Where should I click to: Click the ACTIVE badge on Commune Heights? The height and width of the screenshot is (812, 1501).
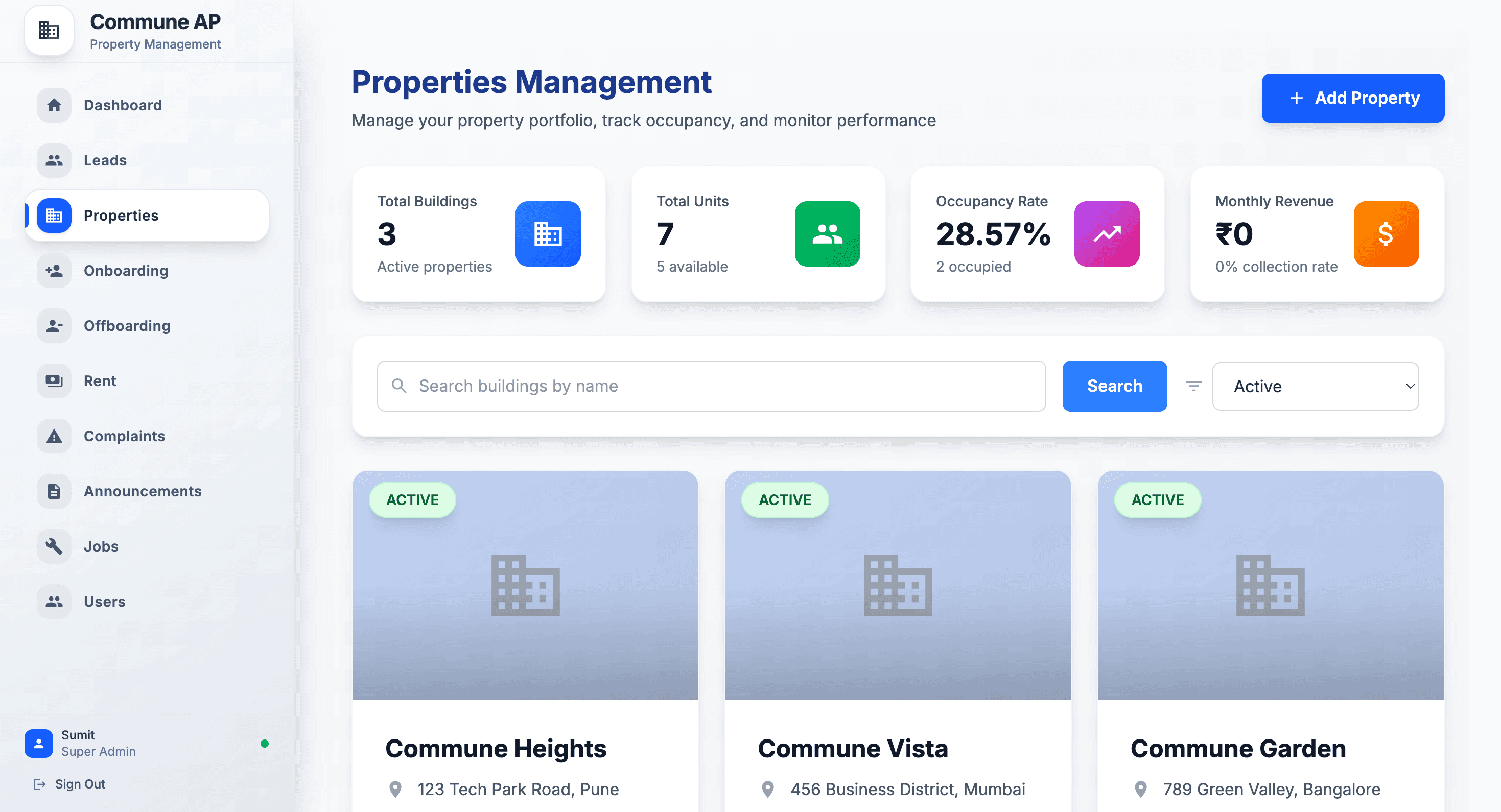tap(412, 499)
